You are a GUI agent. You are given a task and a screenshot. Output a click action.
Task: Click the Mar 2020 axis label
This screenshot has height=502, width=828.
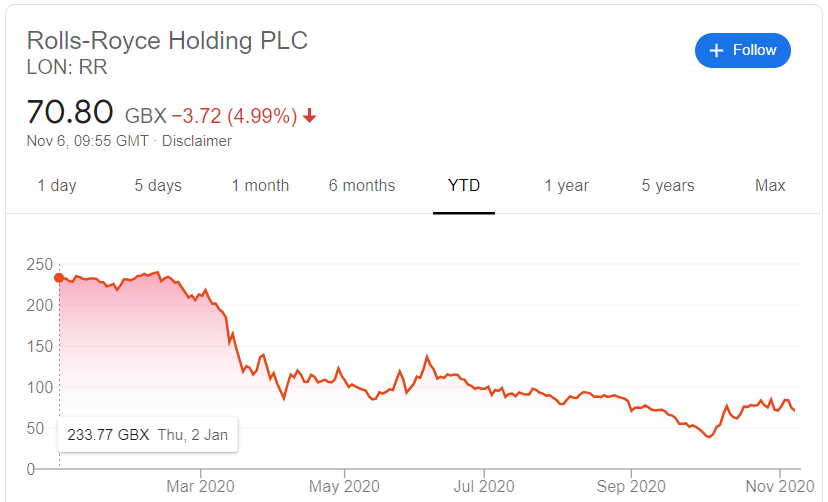coord(200,487)
